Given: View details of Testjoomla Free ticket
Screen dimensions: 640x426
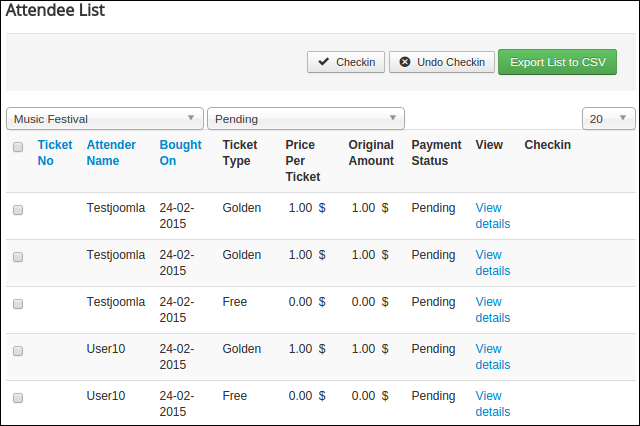Looking at the screenshot, I should click(x=492, y=310).
